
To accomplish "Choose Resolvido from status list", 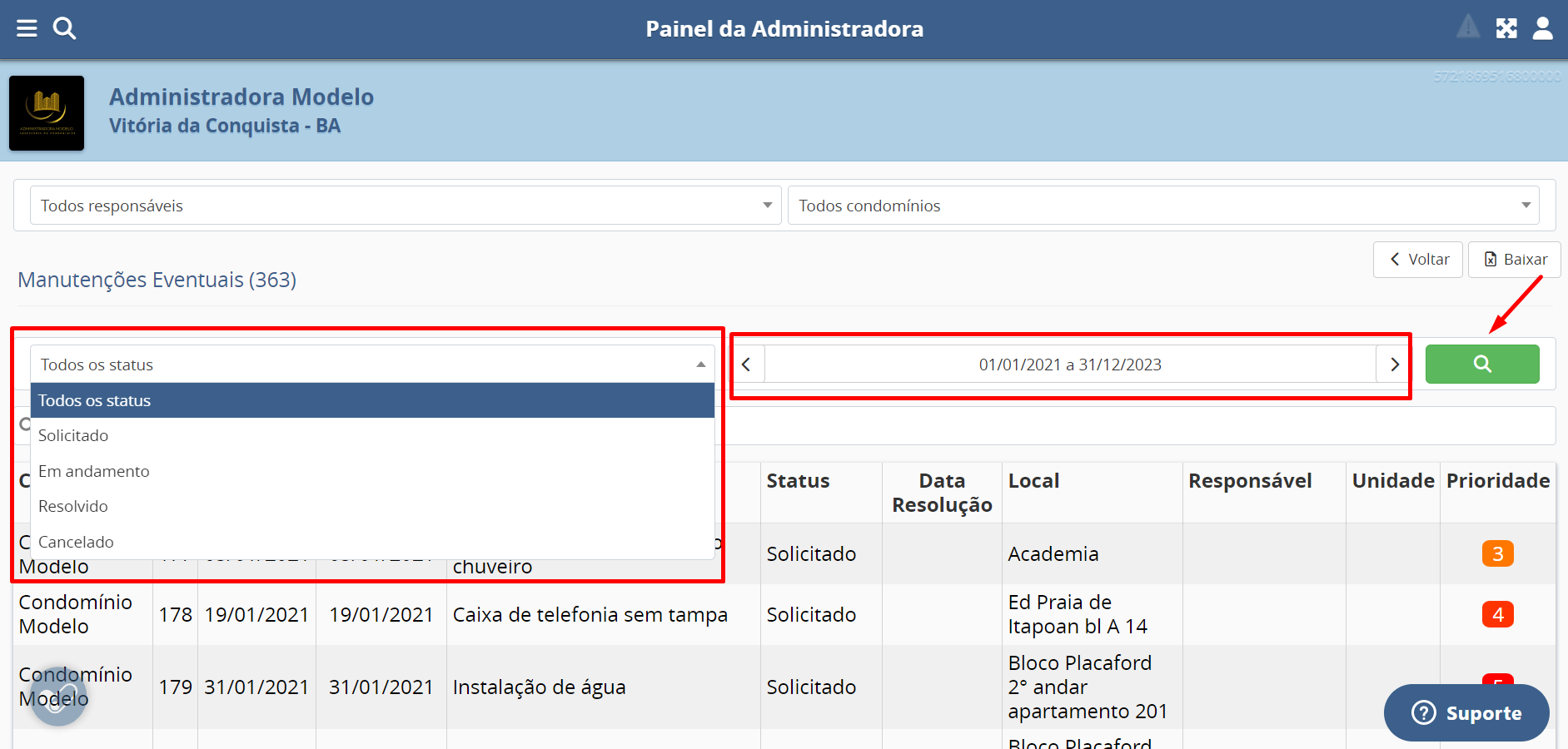I will [x=73, y=507].
